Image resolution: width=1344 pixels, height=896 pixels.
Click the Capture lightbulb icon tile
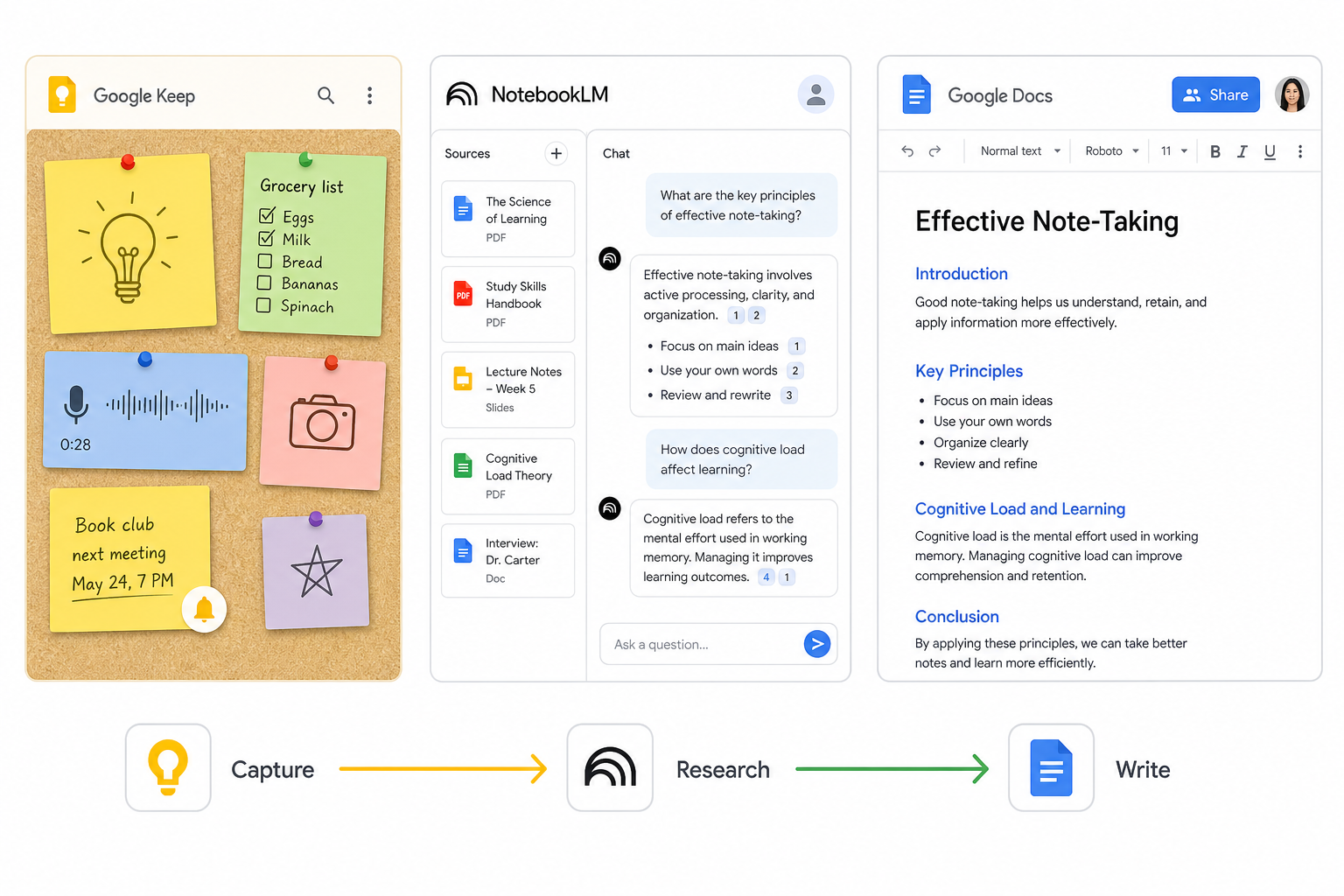168,767
